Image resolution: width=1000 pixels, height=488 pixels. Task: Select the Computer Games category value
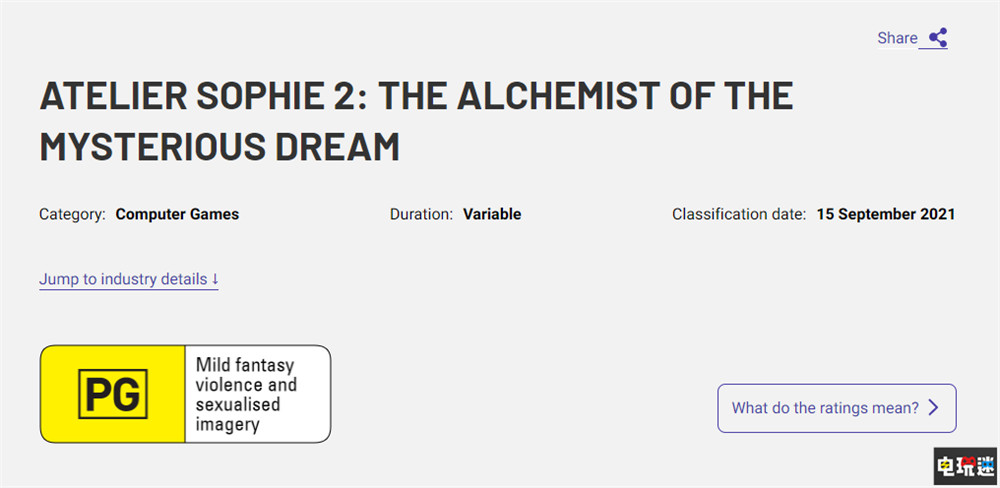click(x=177, y=214)
